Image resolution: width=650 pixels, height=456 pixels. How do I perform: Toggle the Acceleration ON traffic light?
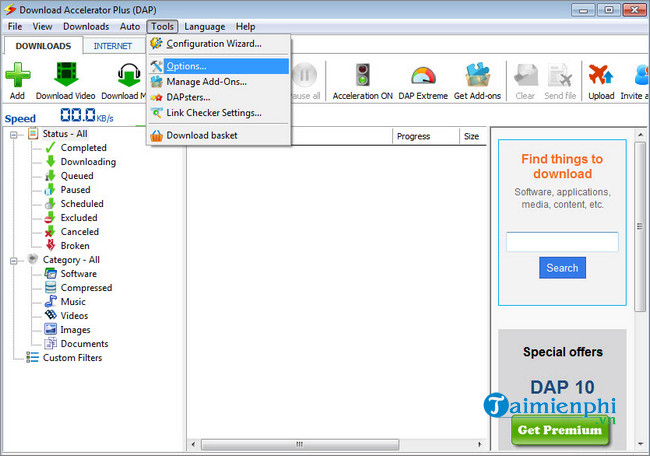(363, 75)
